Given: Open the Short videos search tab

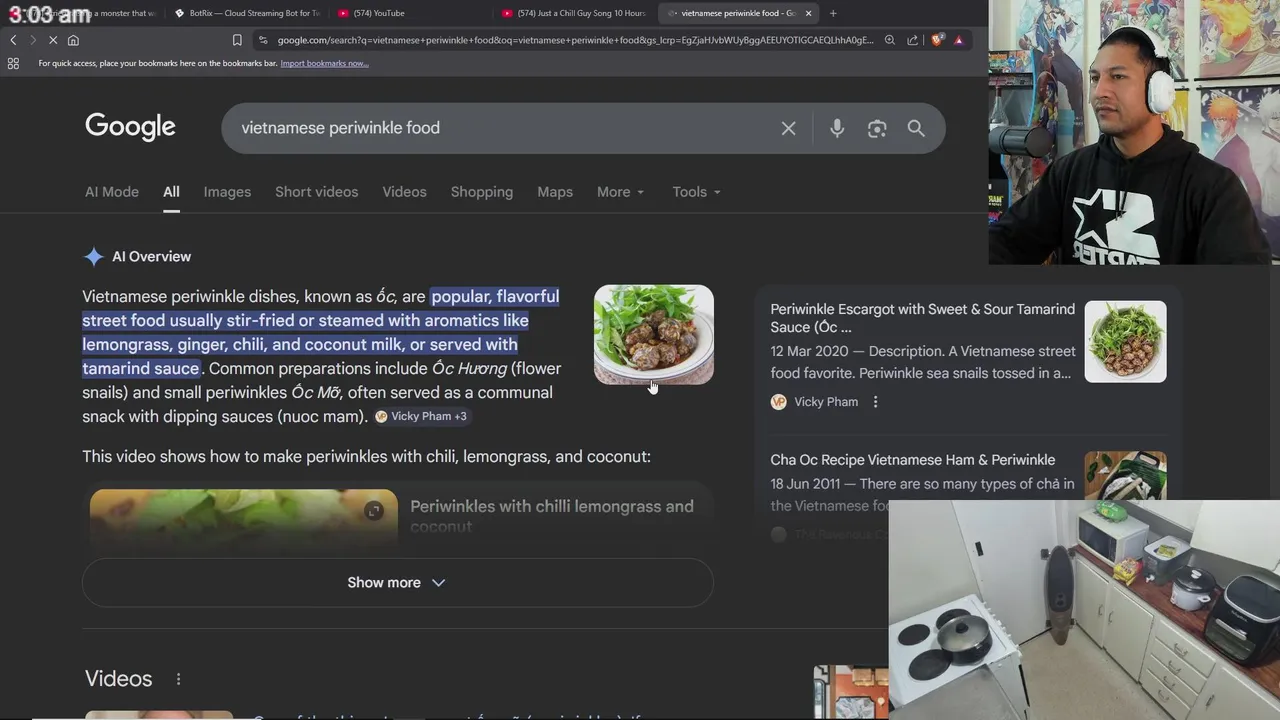Looking at the screenshot, I should click(316, 192).
